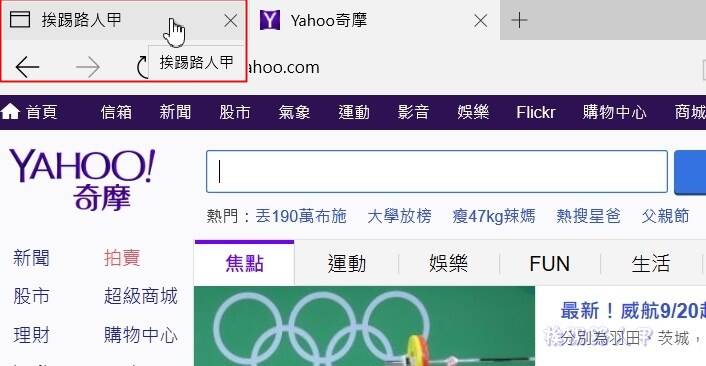The width and height of the screenshot is (706, 366).
Task: Open 拍賣 in the left sidebar
Action: pos(122,258)
